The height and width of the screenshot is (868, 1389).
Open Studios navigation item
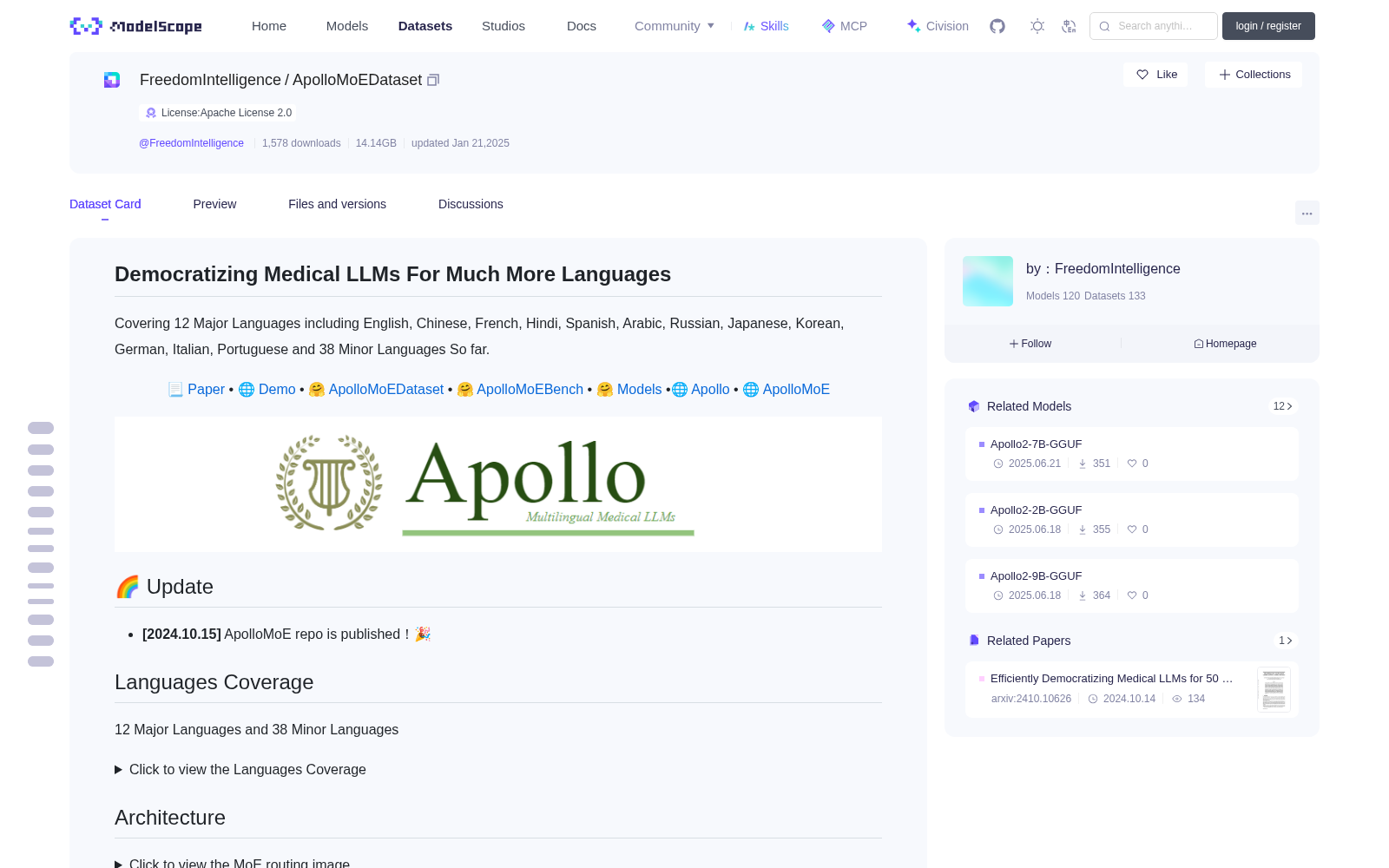(x=504, y=26)
